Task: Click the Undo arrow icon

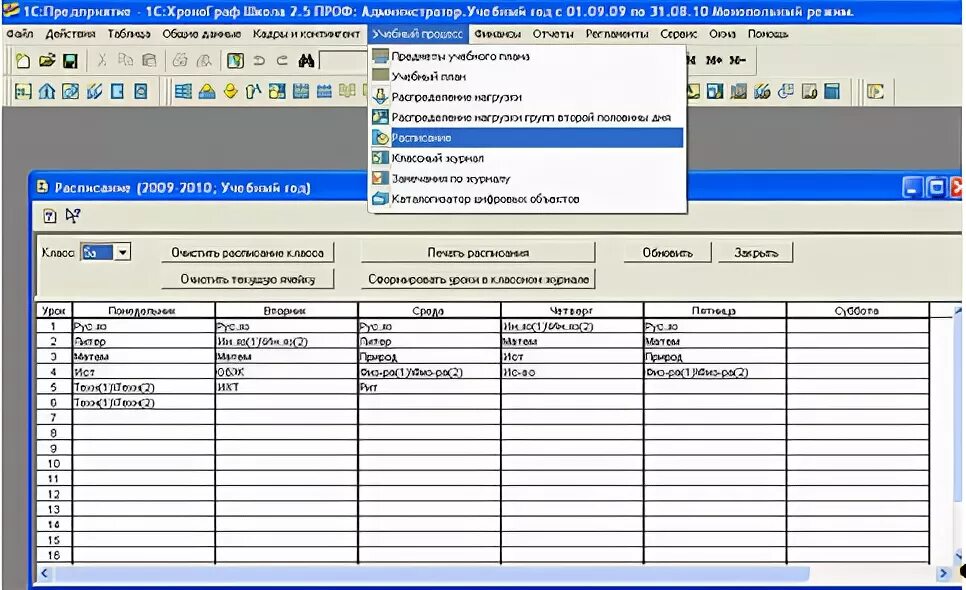Action: coord(259,60)
